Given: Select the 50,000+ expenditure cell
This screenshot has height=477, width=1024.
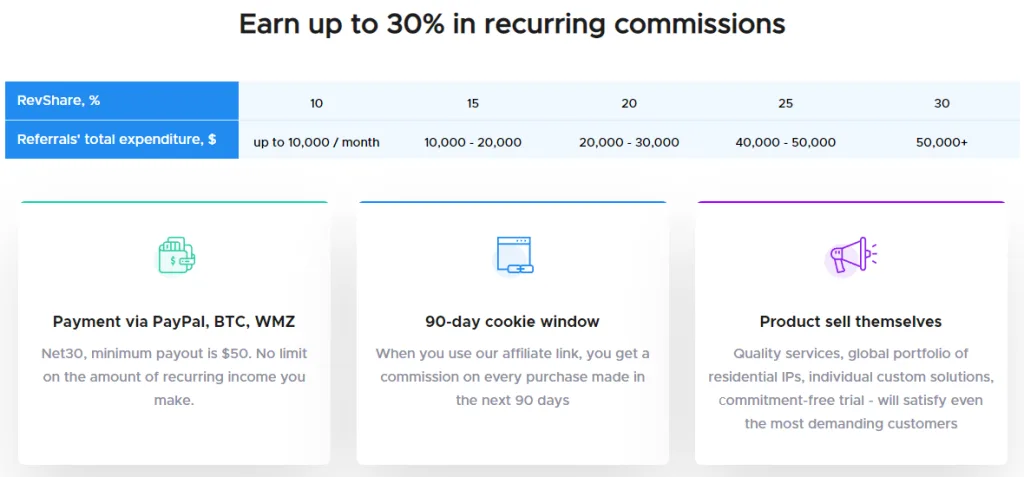Looking at the screenshot, I should [x=941, y=142].
